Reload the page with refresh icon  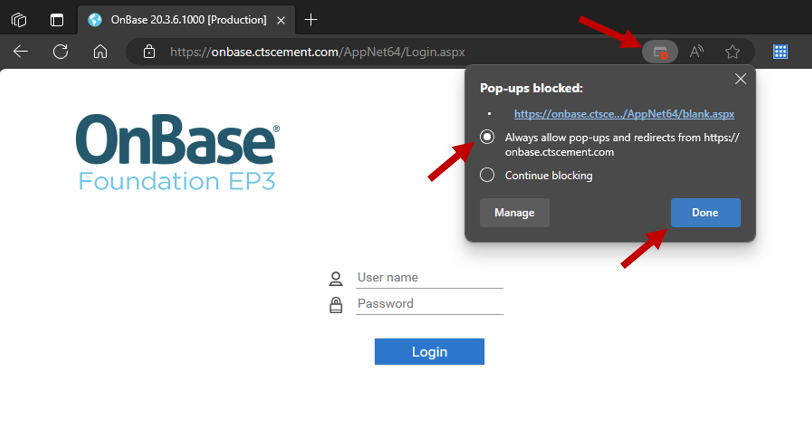pyautogui.click(x=61, y=51)
